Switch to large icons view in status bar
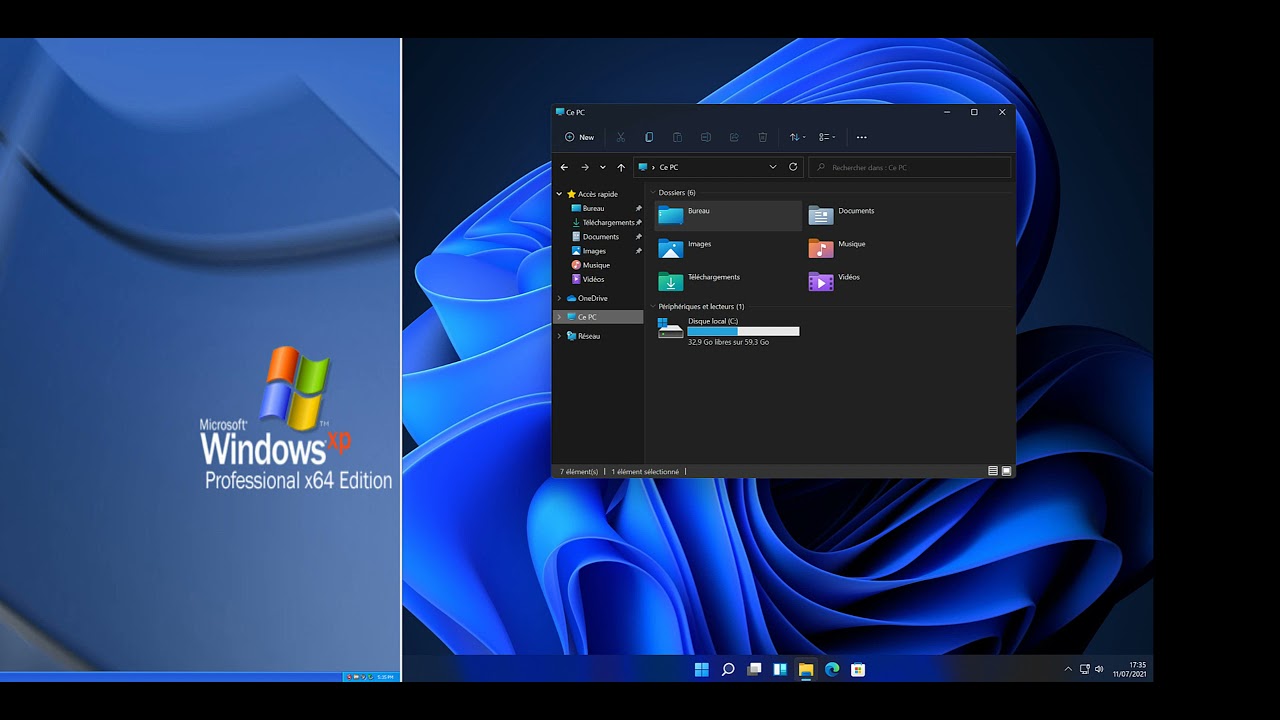Image resolution: width=1280 pixels, height=720 pixels. click(1007, 471)
